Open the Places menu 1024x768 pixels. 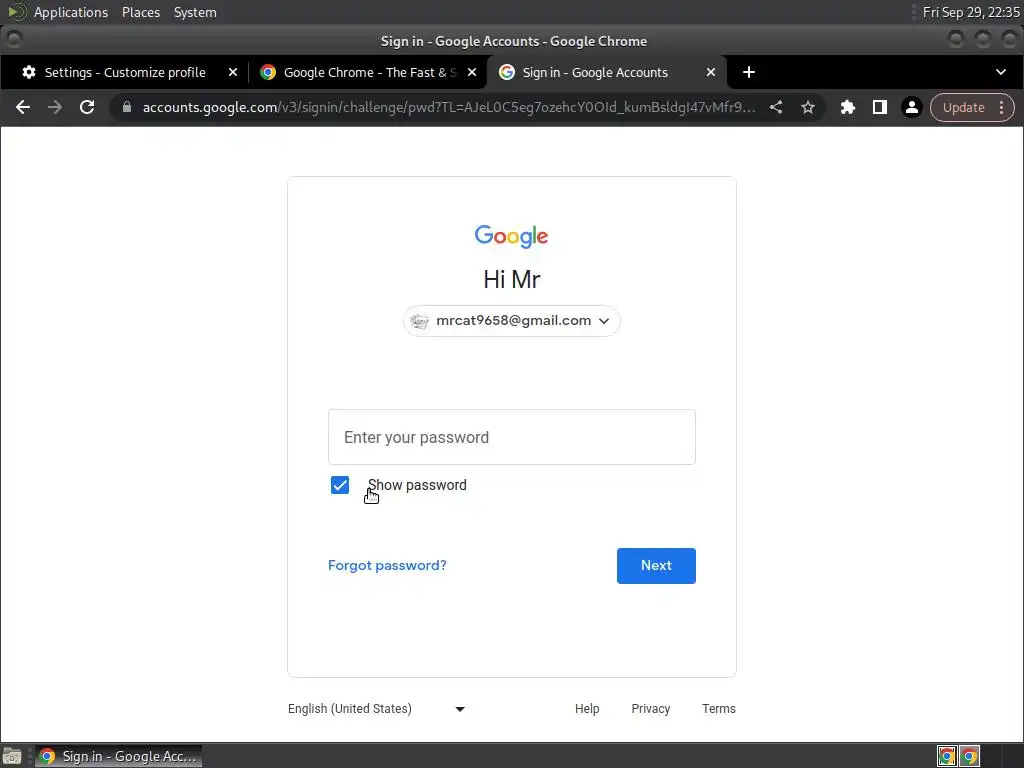[141, 12]
